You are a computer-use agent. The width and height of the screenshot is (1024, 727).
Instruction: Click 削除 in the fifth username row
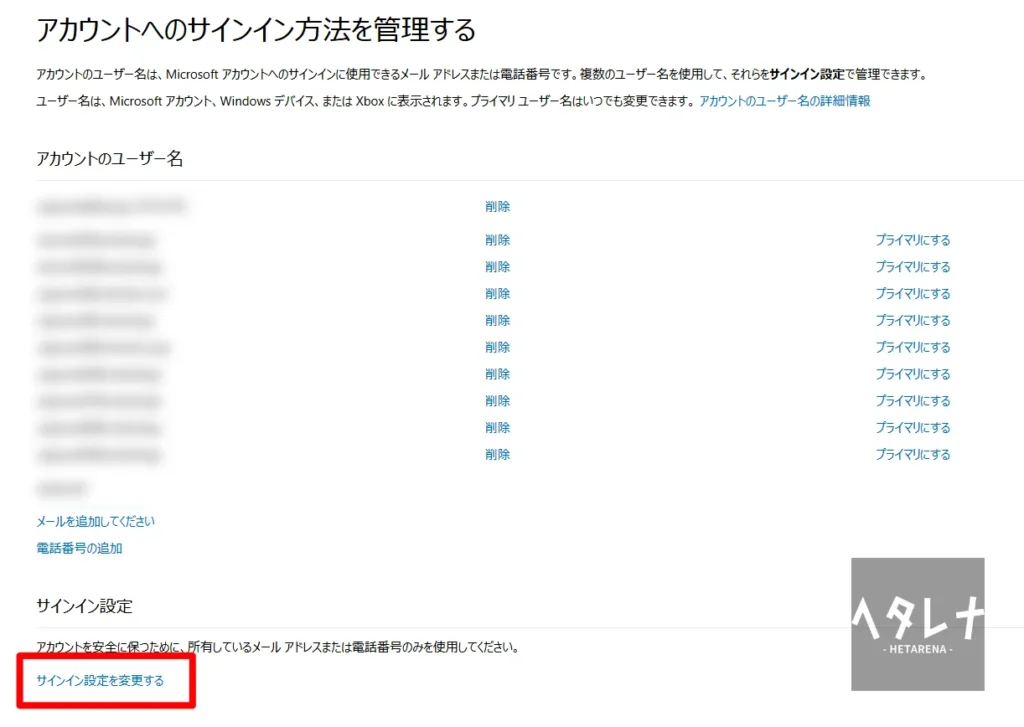497,320
